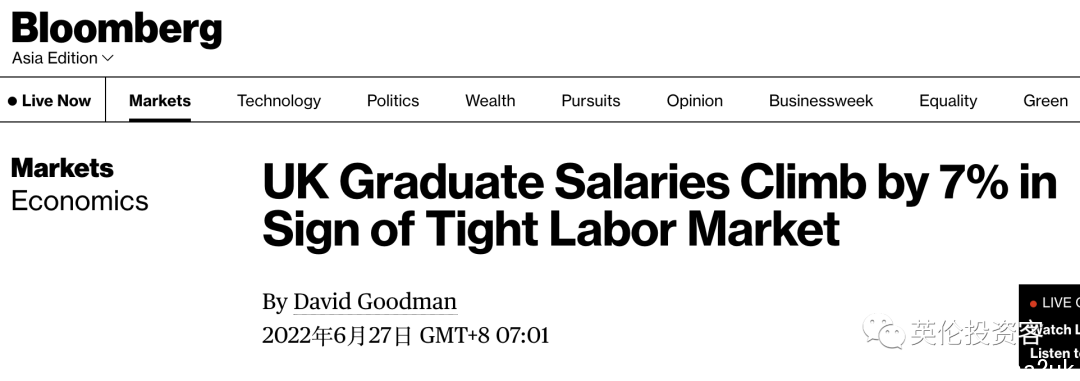Viewport: 1080px width, 381px height.
Task: Select the Equality section
Action: tap(948, 101)
